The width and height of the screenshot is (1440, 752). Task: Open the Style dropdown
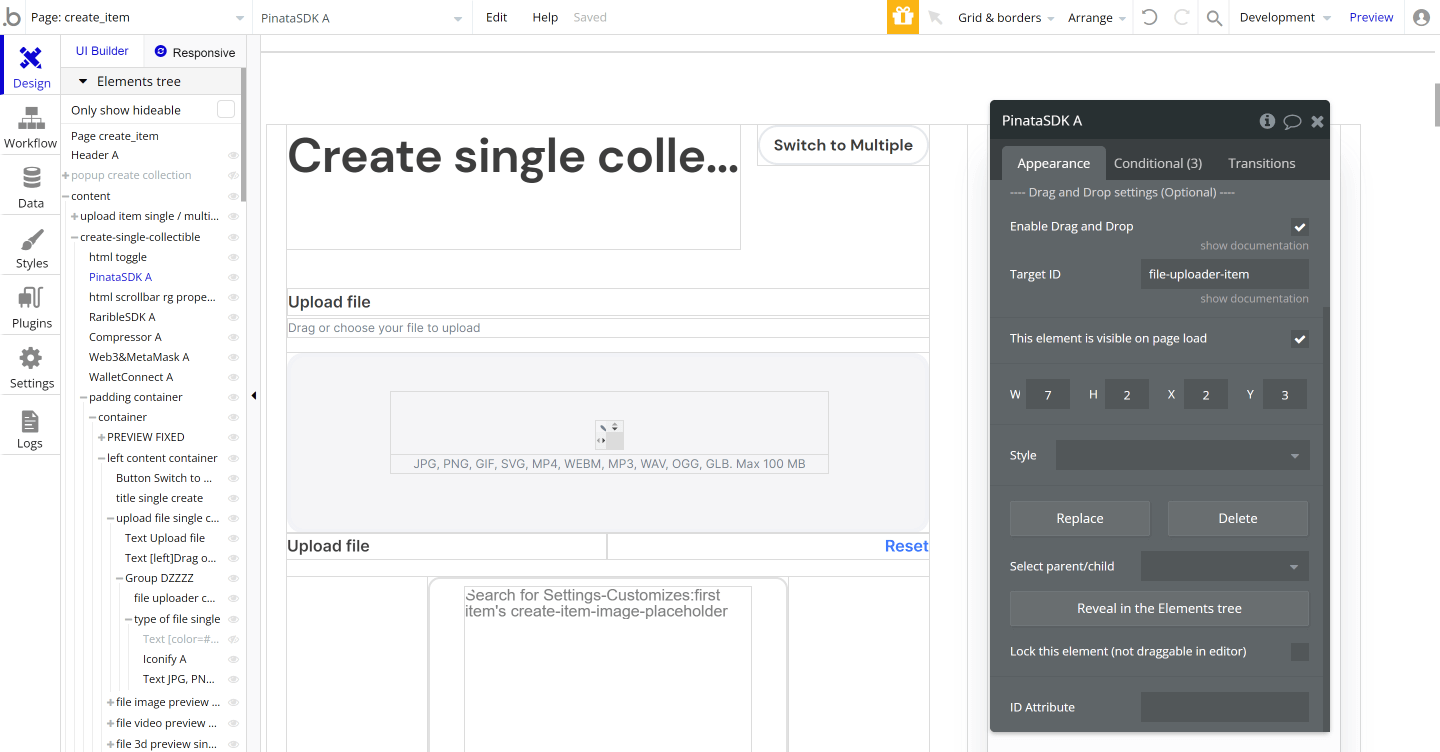coord(1182,455)
